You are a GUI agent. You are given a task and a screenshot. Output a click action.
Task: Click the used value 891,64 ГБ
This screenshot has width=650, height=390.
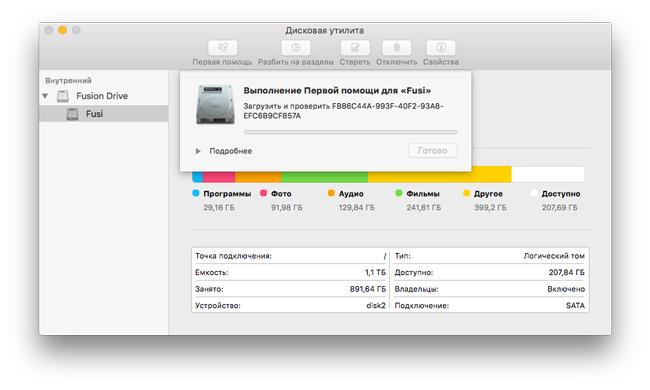pyautogui.click(x=368, y=289)
